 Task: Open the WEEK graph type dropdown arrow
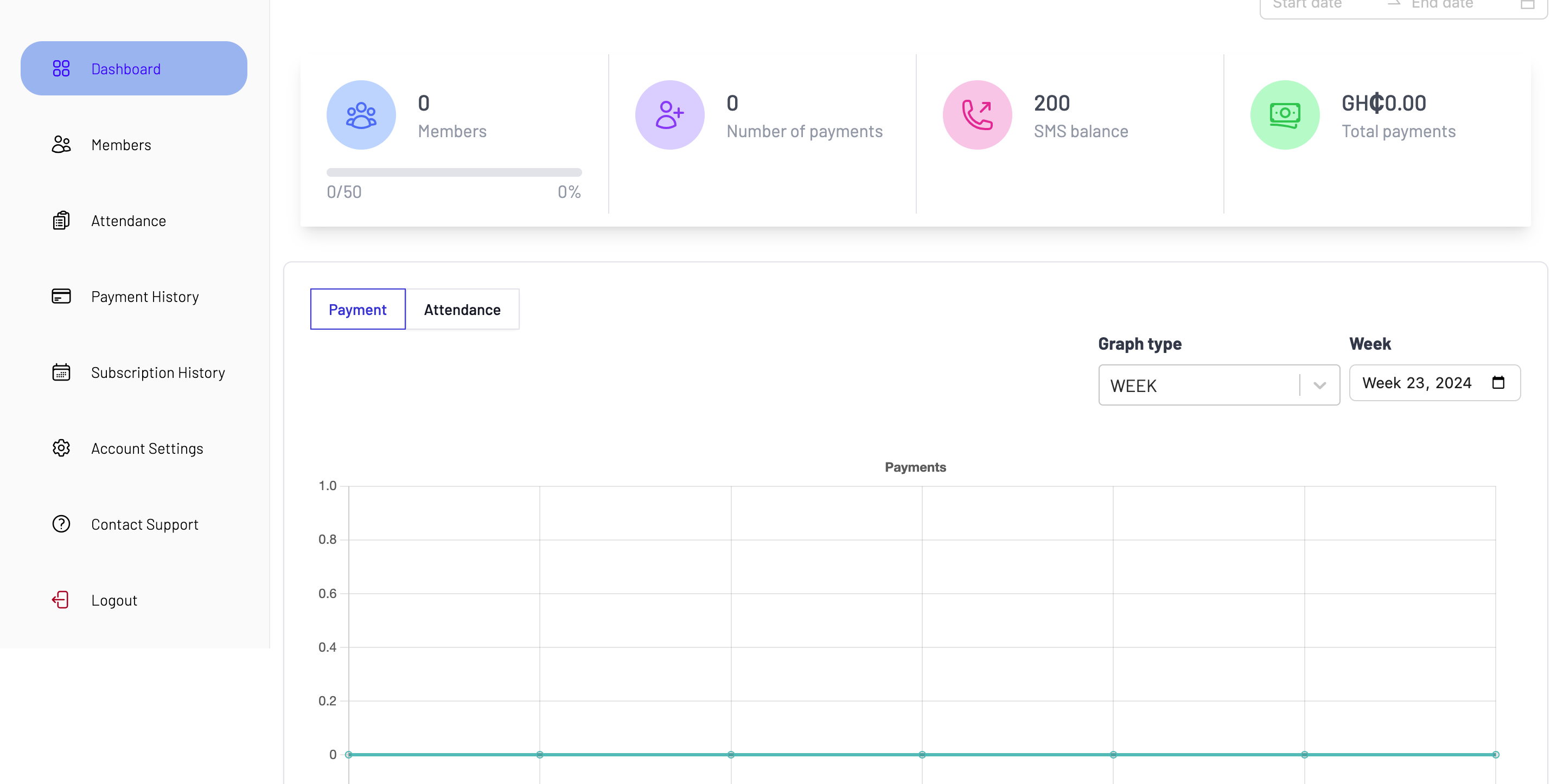pos(1319,385)
